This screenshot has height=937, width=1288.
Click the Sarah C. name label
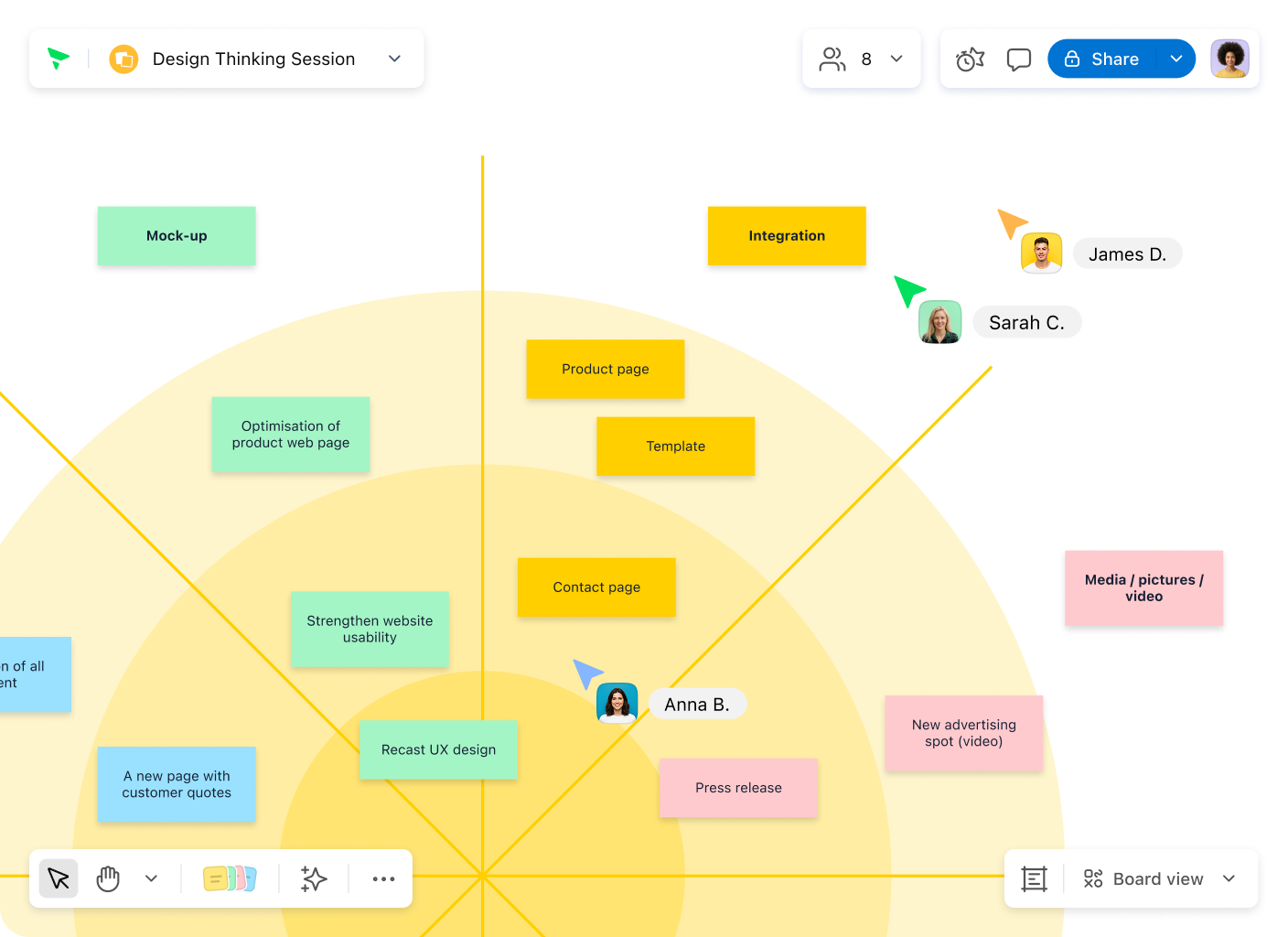click(x=1027, y=323)
